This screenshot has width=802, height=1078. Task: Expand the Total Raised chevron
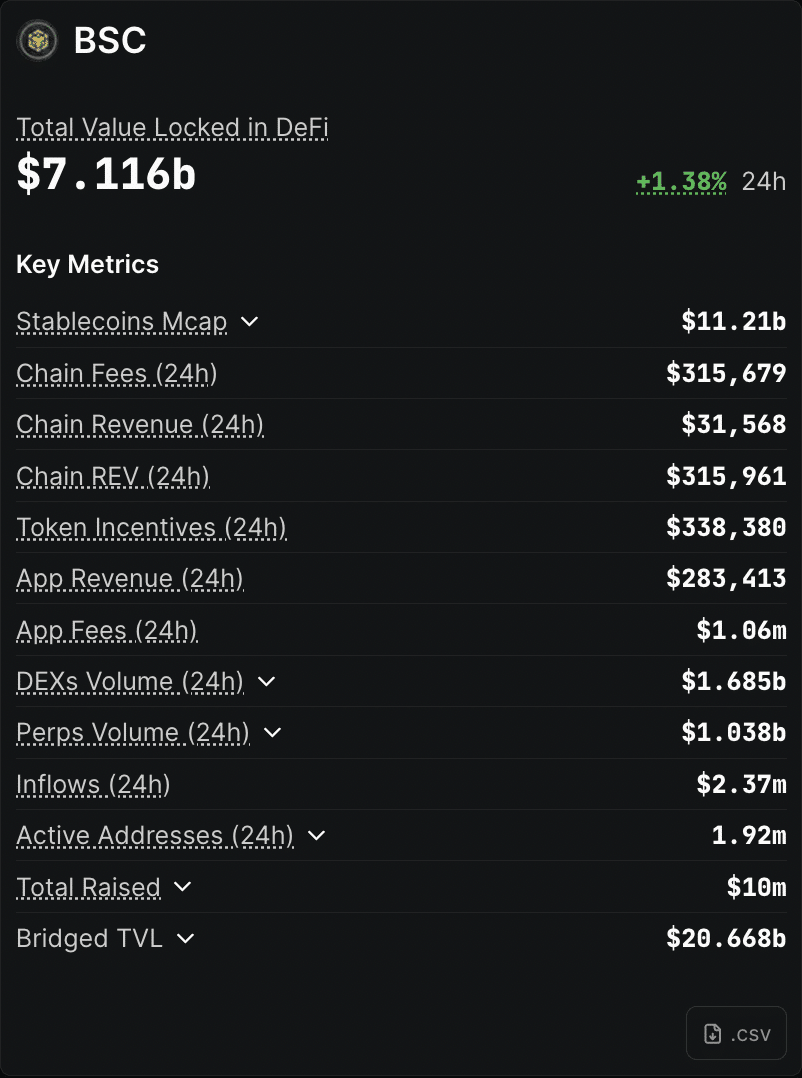182,887
